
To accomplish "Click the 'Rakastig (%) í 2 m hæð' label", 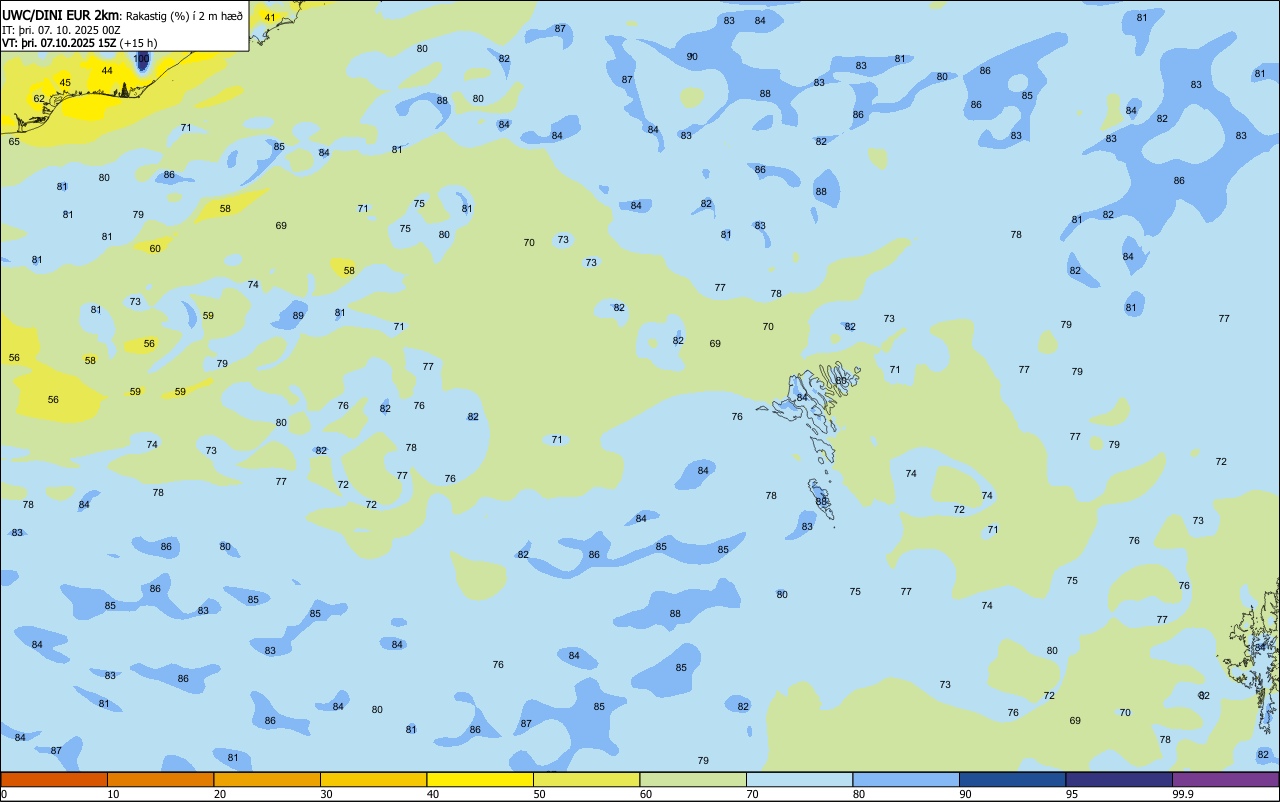I will tap(184, 16).
